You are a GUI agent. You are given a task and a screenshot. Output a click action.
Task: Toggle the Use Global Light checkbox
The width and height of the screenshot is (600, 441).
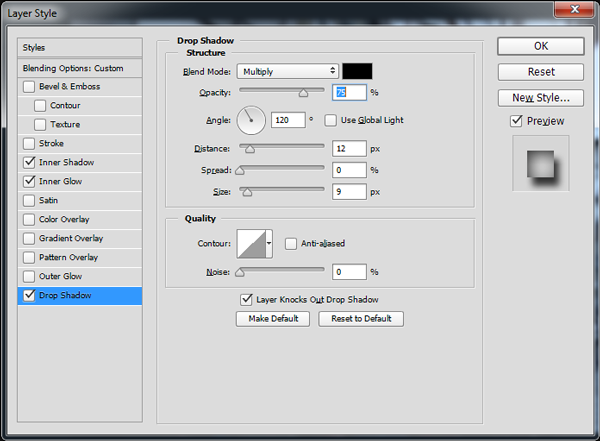[331, 120]
